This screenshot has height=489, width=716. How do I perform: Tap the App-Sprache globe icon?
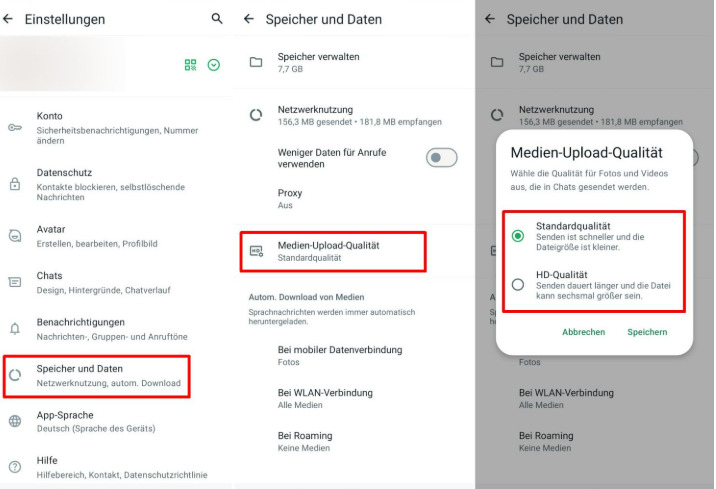15,421
